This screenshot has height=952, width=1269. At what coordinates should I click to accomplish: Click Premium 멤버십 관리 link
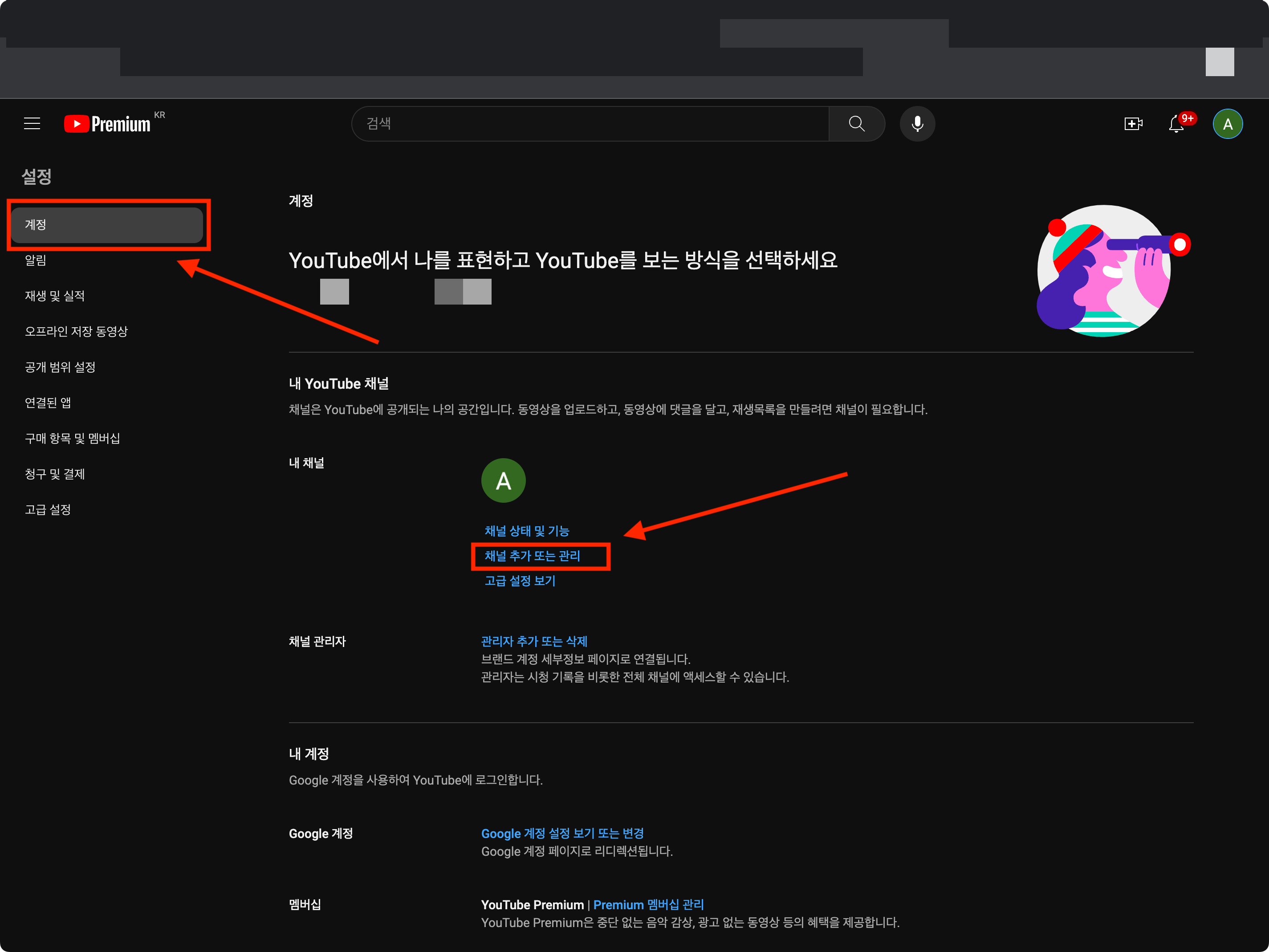pos(648,904)
